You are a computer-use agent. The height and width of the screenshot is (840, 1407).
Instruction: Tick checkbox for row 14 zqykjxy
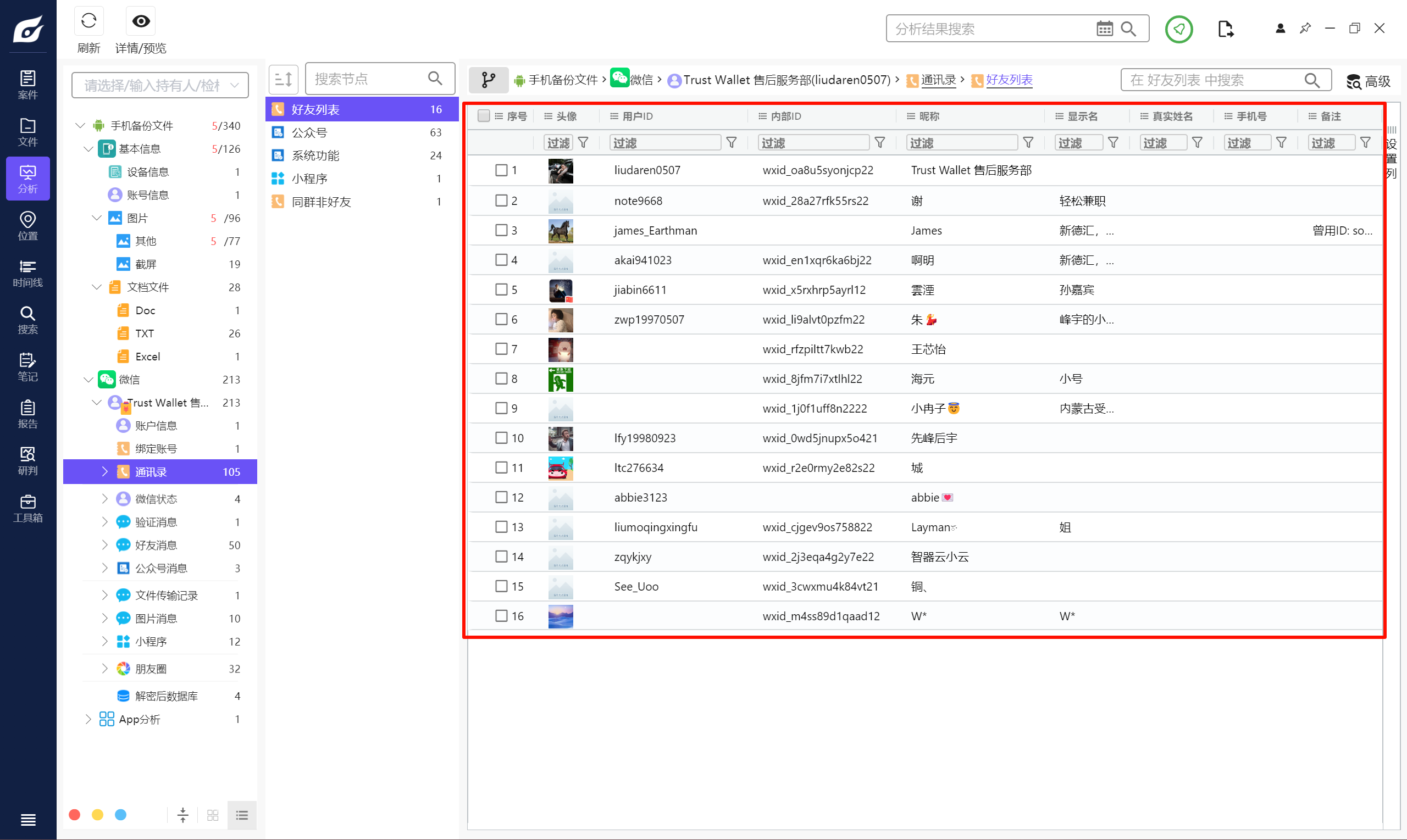[501, 556]
